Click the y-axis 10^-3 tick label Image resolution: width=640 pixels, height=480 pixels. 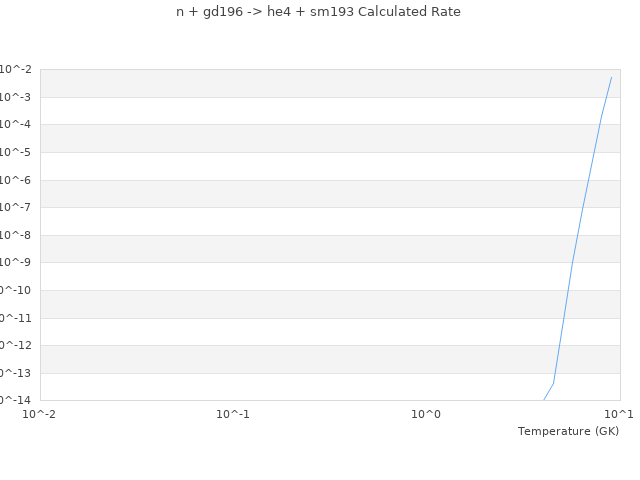tap(16, 97)
